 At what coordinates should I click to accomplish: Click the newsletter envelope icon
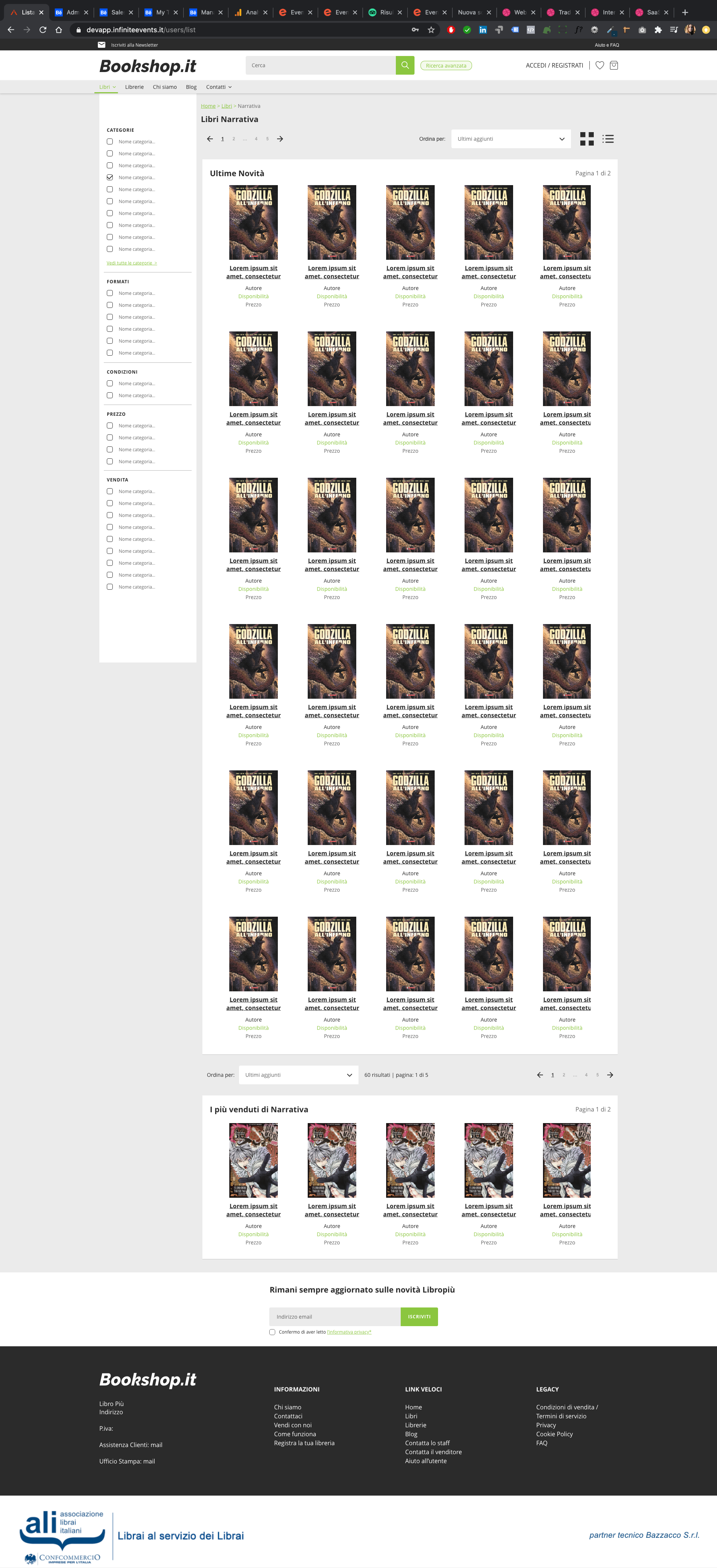pyautogui.click(x=102, y=45)
